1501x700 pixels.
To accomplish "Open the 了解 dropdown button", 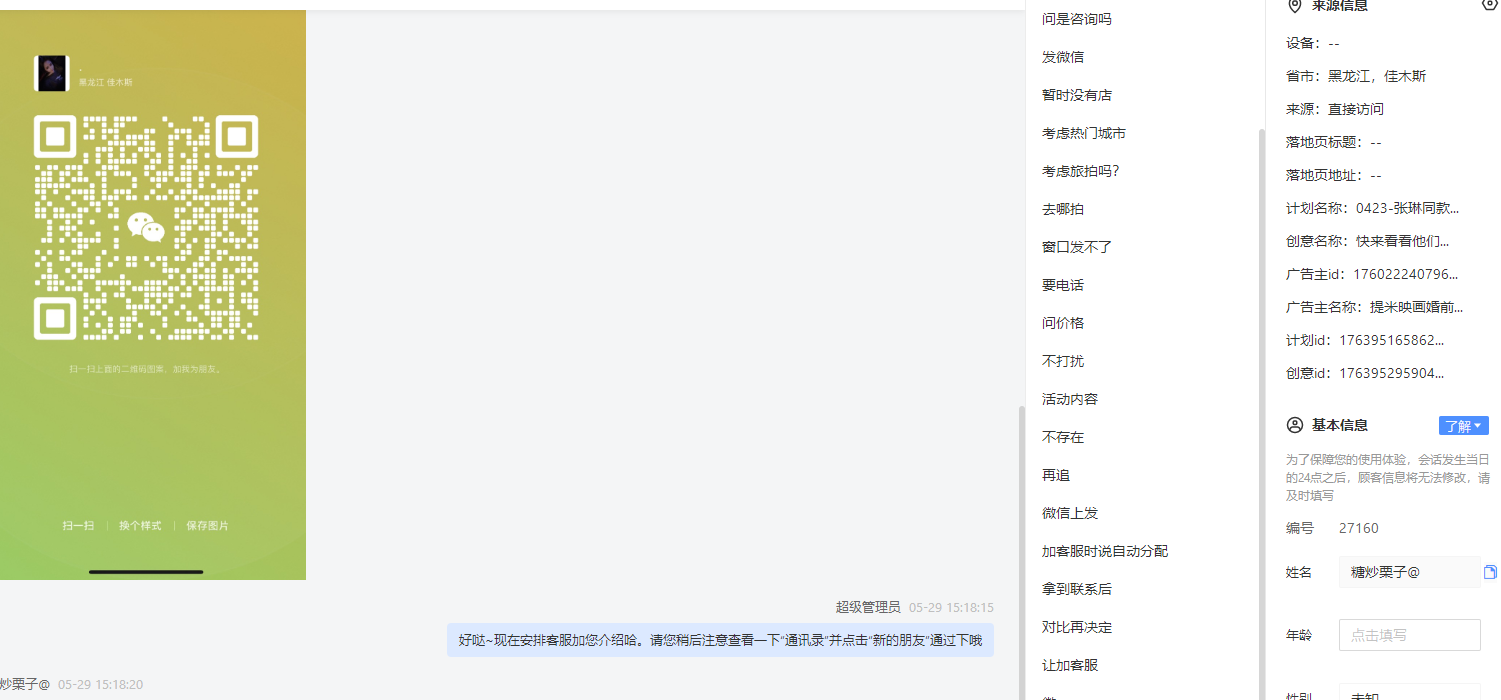I will pyautogui.click(x=1464, y=426).
